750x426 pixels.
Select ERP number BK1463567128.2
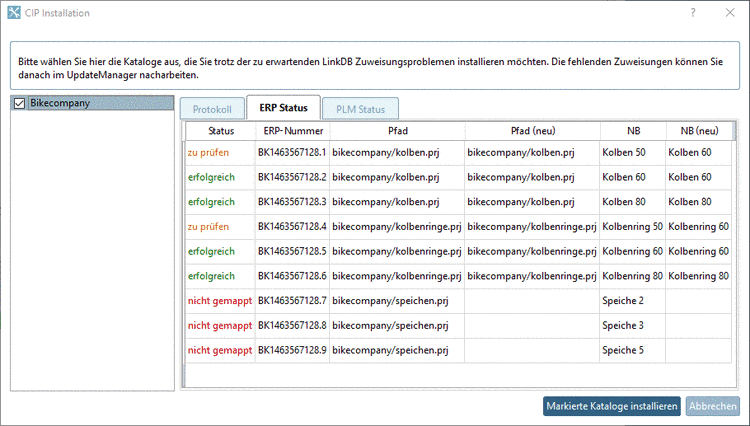[293, 177]
